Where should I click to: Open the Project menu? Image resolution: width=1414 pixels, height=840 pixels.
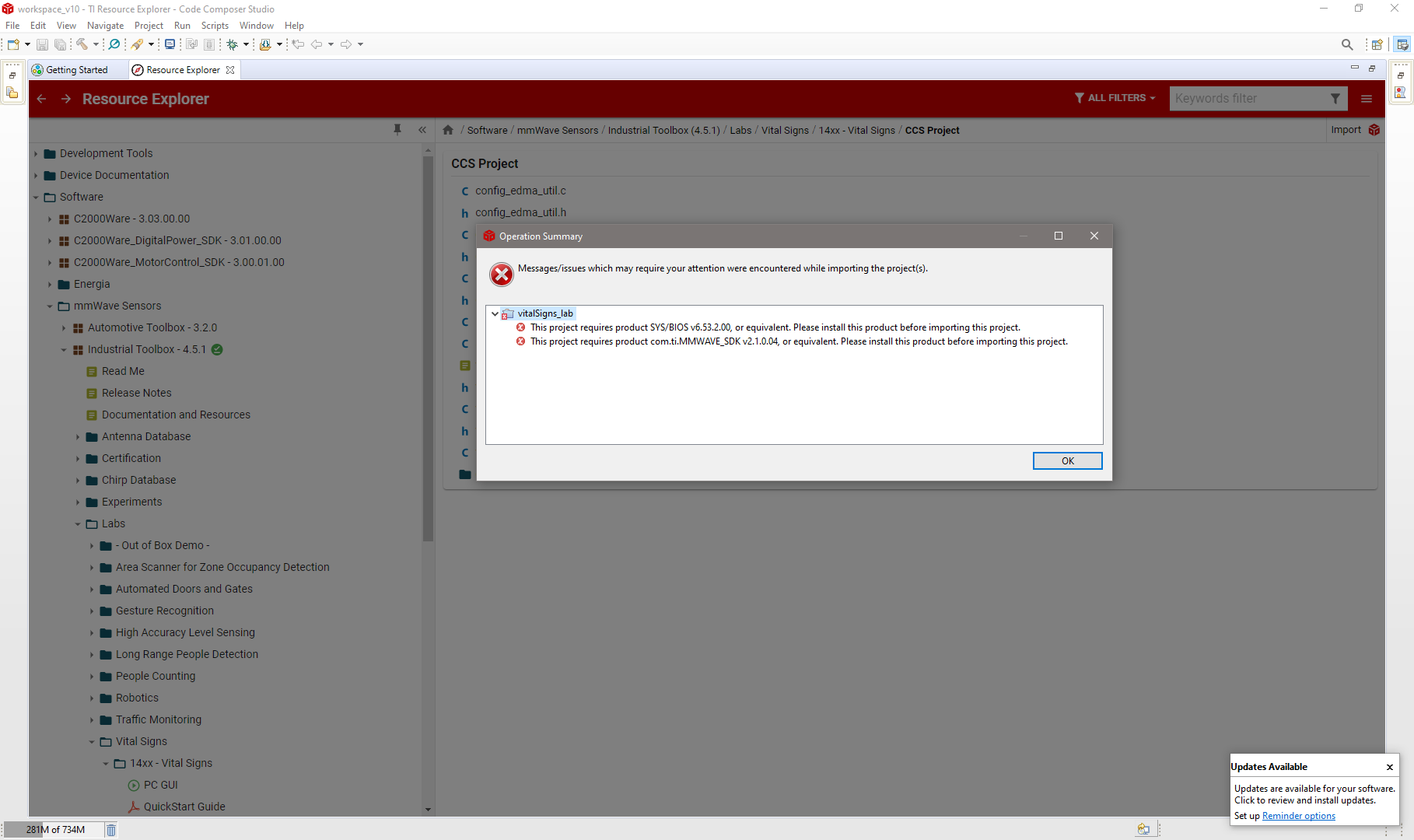click(x=149, y=26)
